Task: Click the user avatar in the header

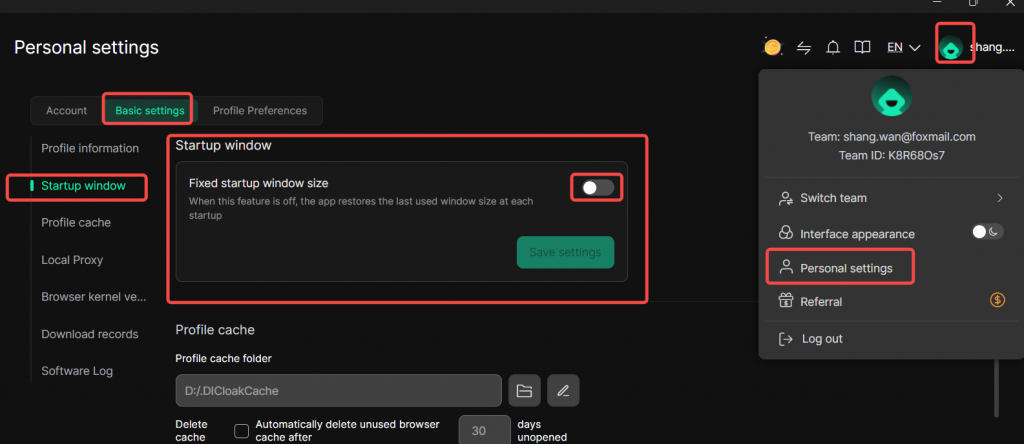Action: point(952,48)
